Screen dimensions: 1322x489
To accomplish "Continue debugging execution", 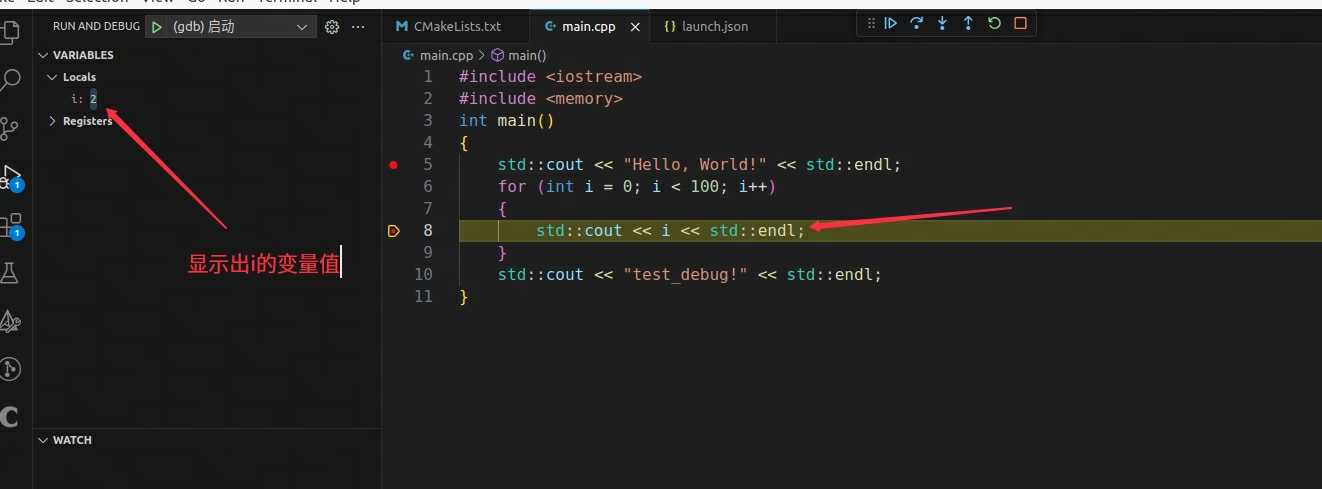I will click(891, 23).
